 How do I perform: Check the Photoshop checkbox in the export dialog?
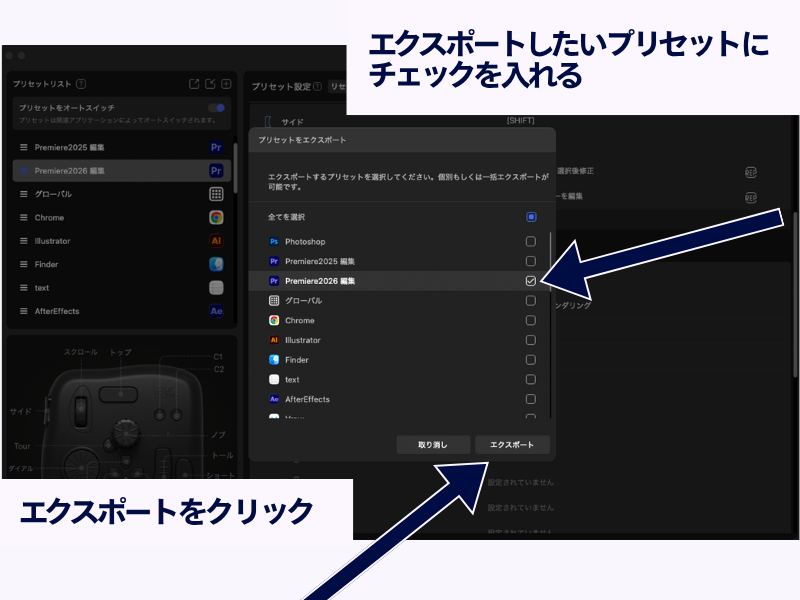[531, 242]
